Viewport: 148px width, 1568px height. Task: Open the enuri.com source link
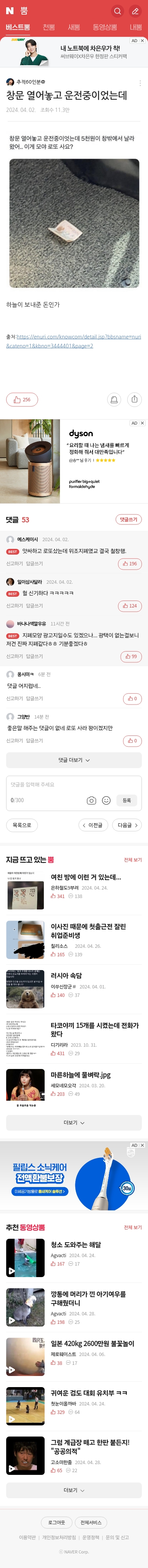[x=74, y=341]
